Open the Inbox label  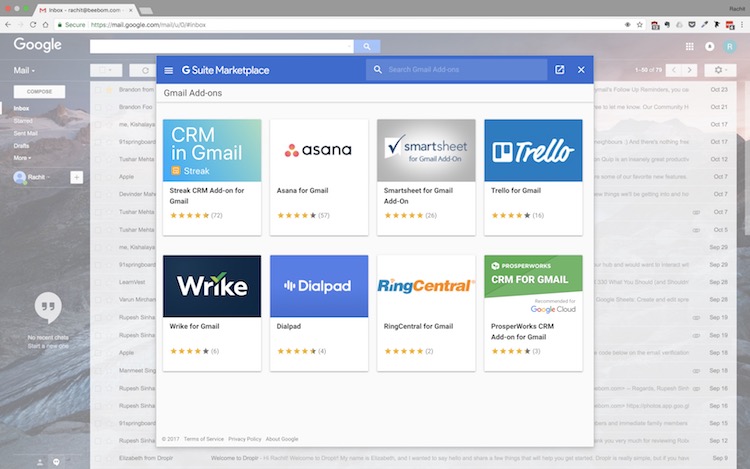tap(21, 109)
